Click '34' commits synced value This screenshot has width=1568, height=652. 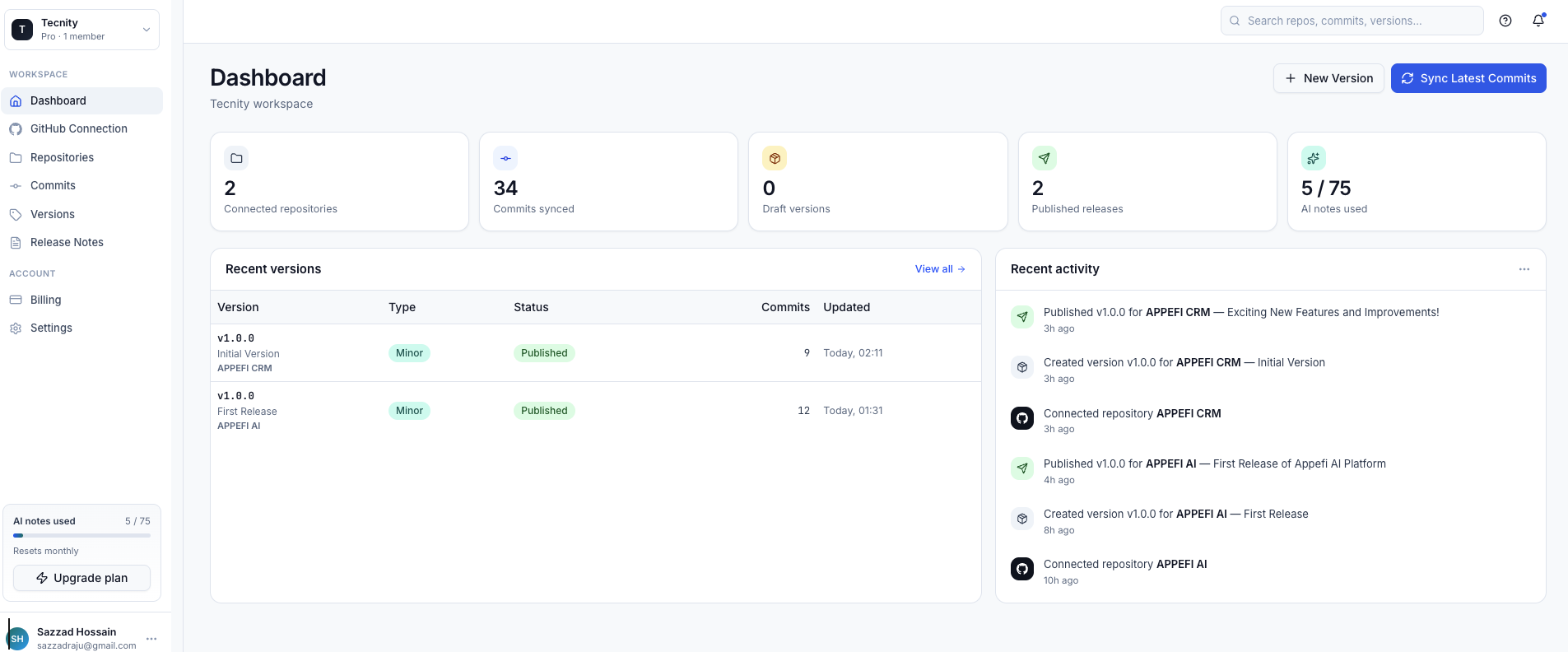pyautogui.click(x=505, y=189)
